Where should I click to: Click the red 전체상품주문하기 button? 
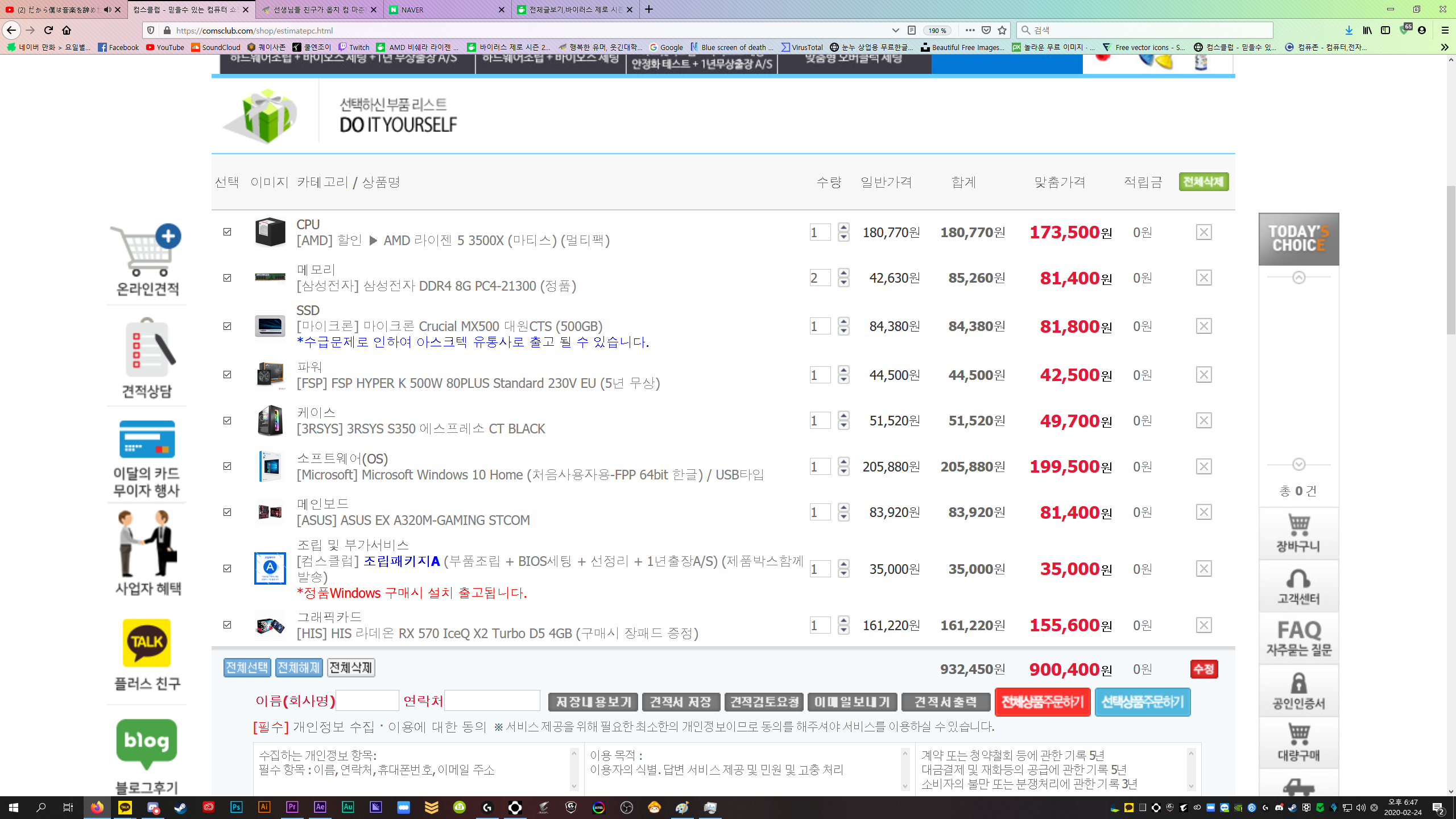click(x=1042, y=702)
